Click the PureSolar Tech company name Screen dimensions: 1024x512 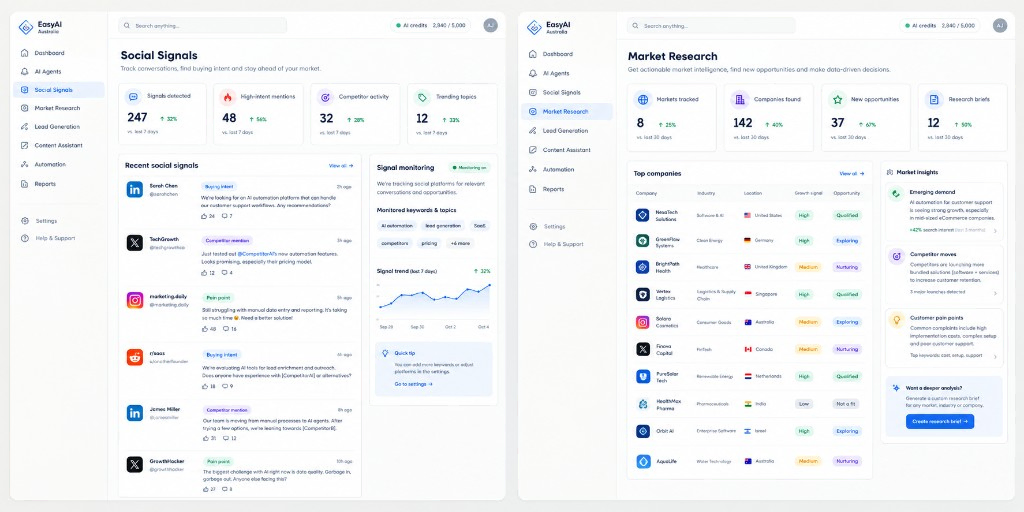pos(665,377)
